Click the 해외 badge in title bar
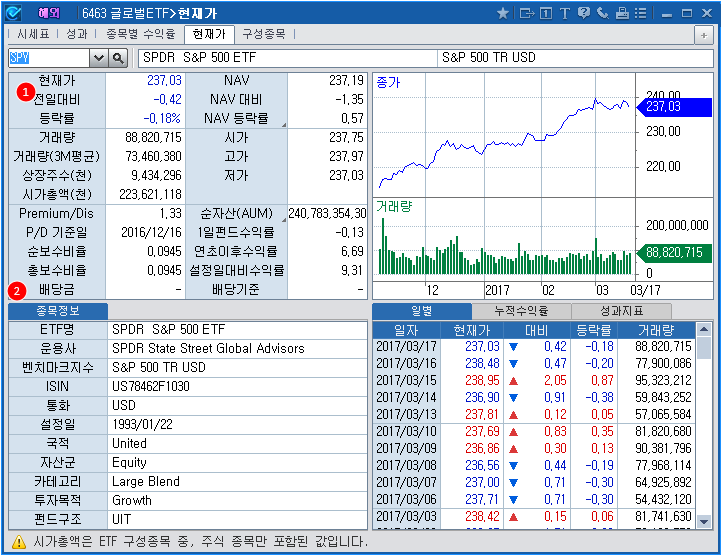The image size is (722, 556). 48,13
